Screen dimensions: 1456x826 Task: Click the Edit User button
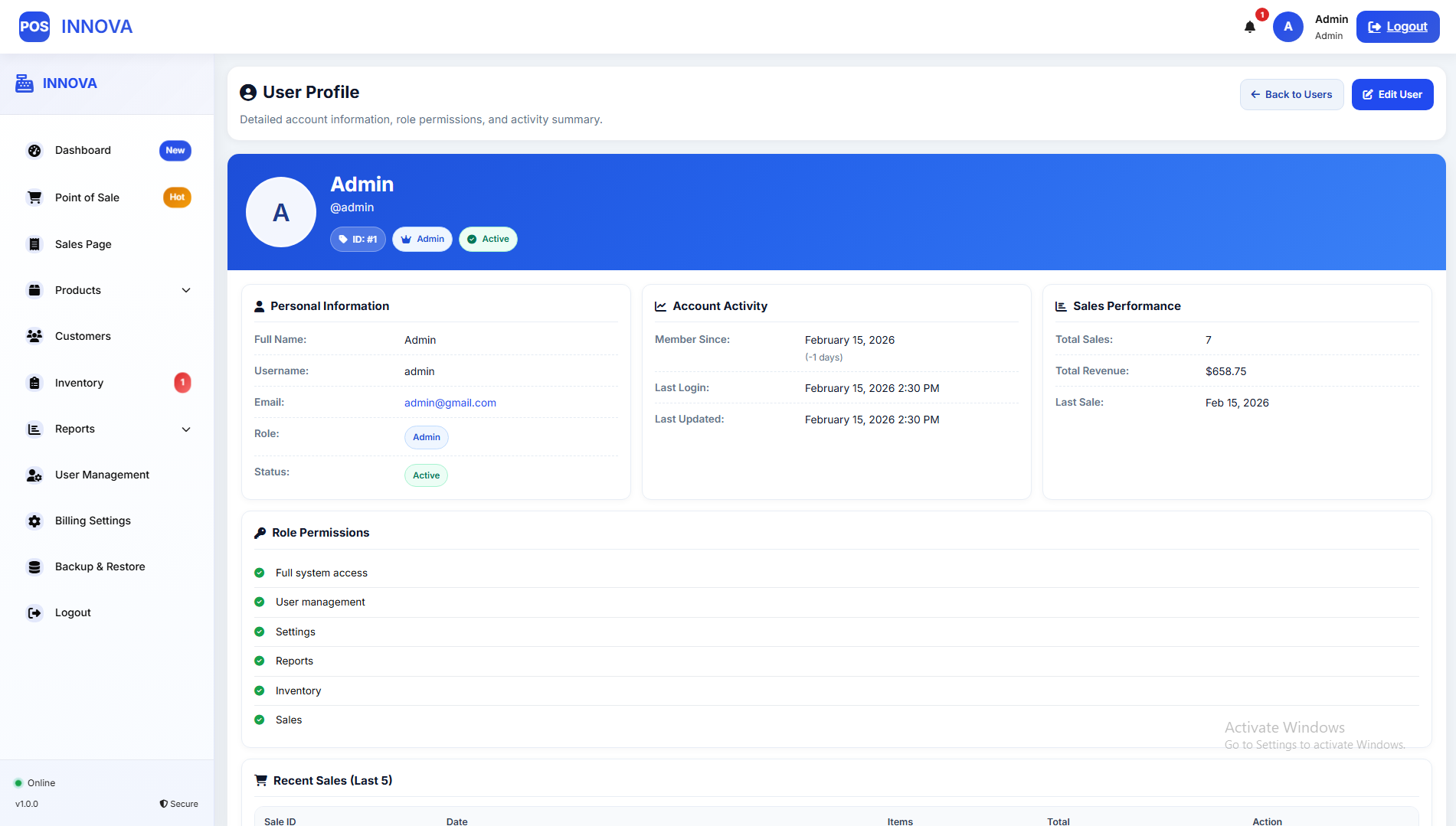[1392, 95]
